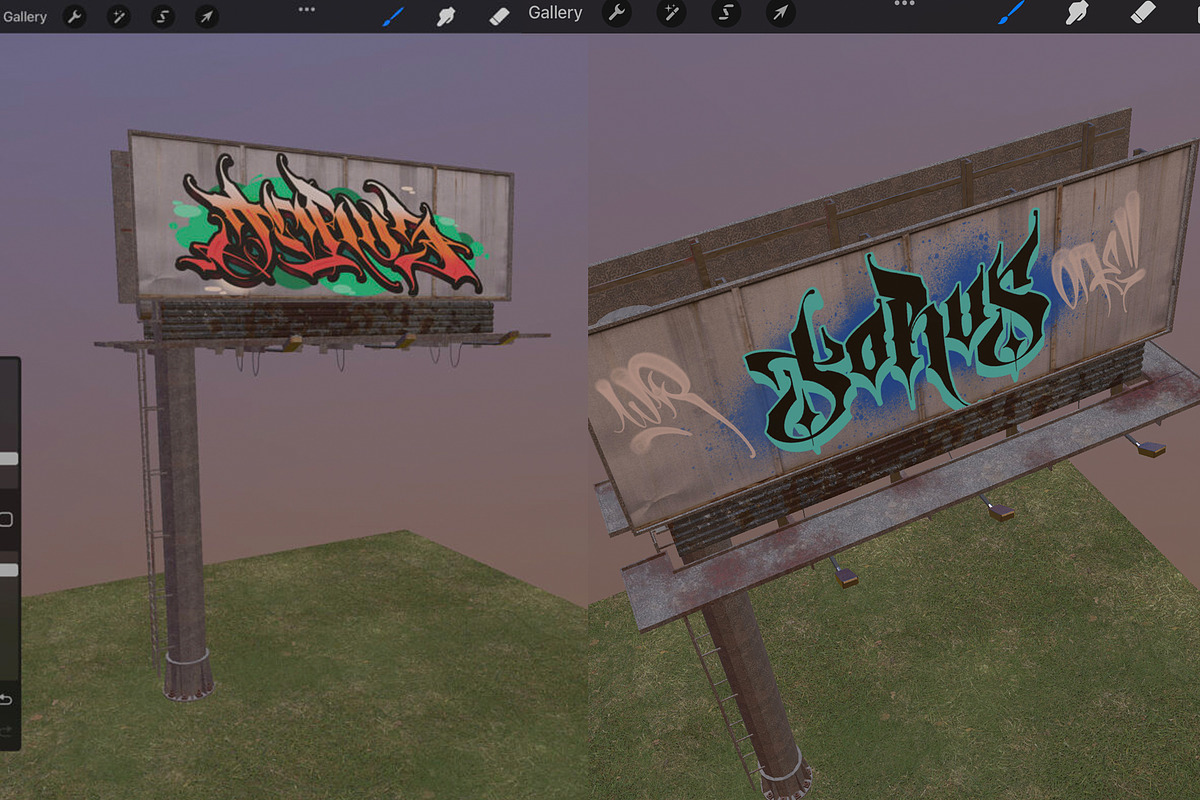Select the Selection S tool in right view
The width and height of the screenshot is (1200, 800).
coord(726,12)
